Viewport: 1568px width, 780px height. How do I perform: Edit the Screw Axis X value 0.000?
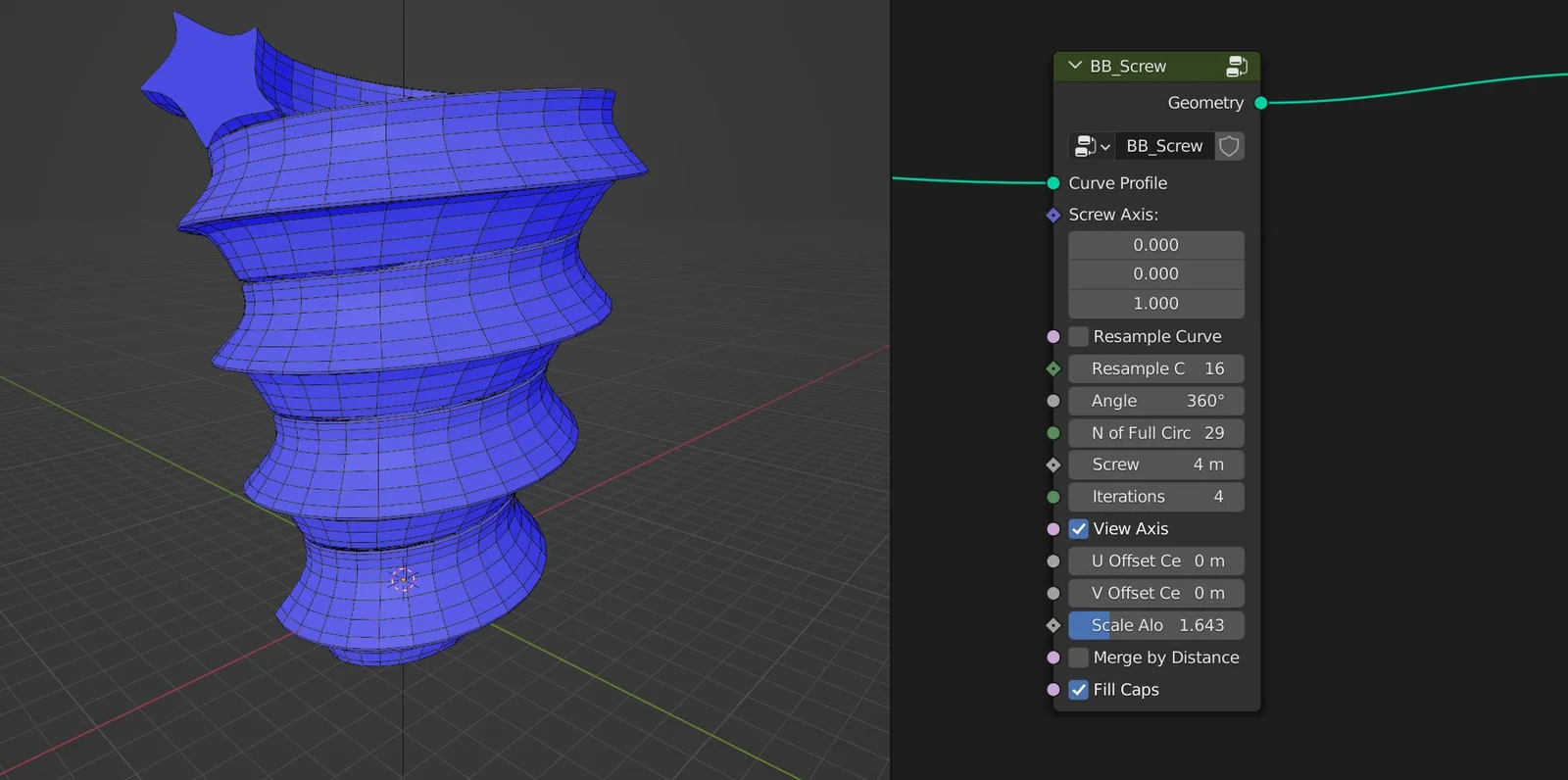1156,245
